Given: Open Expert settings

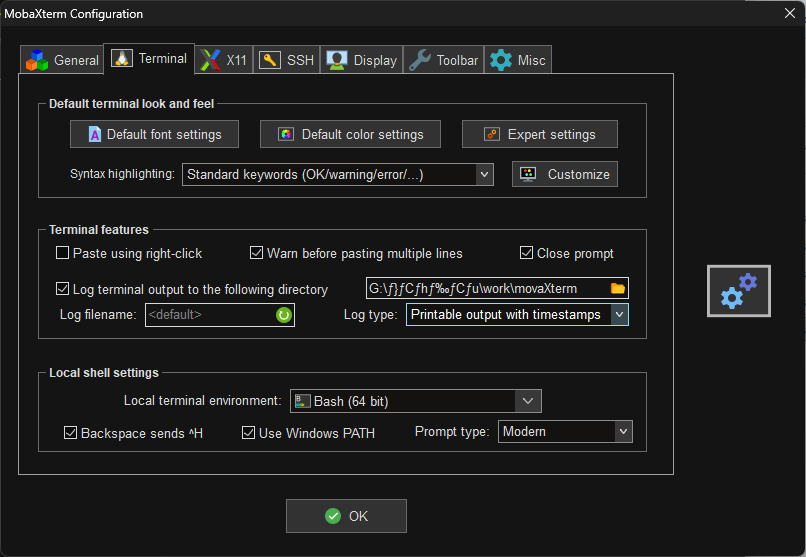Looking at the screenshot, I should [x=539, y=134].
